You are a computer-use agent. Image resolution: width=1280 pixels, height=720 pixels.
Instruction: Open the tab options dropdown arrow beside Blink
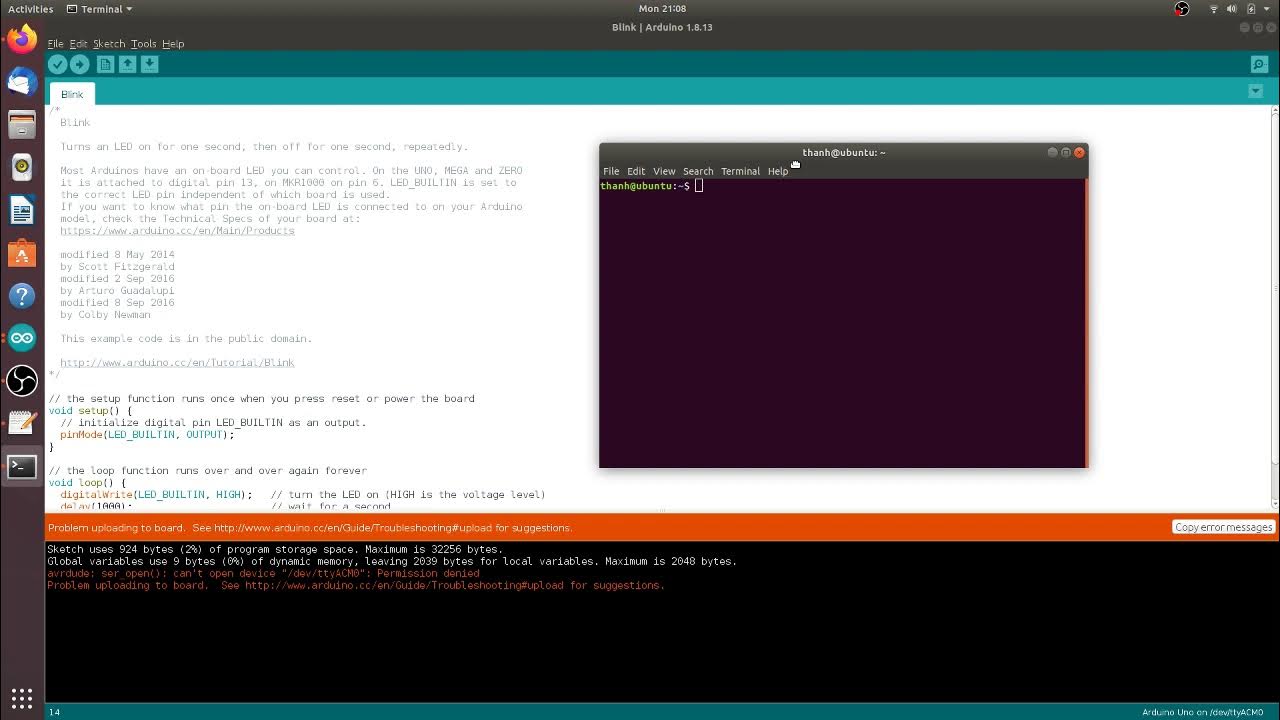(1256, 91)
